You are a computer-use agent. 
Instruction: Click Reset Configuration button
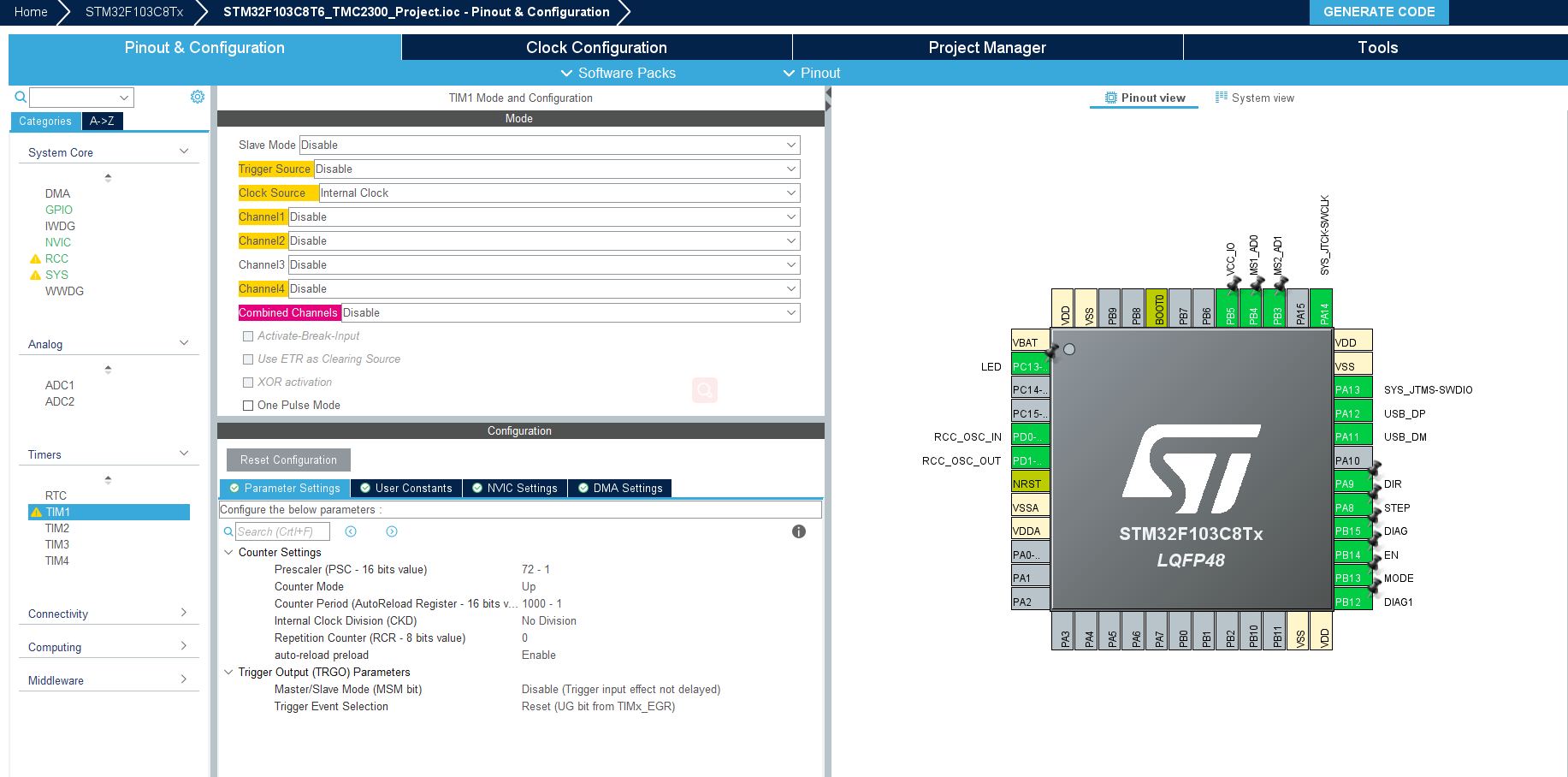click(288, 460)
